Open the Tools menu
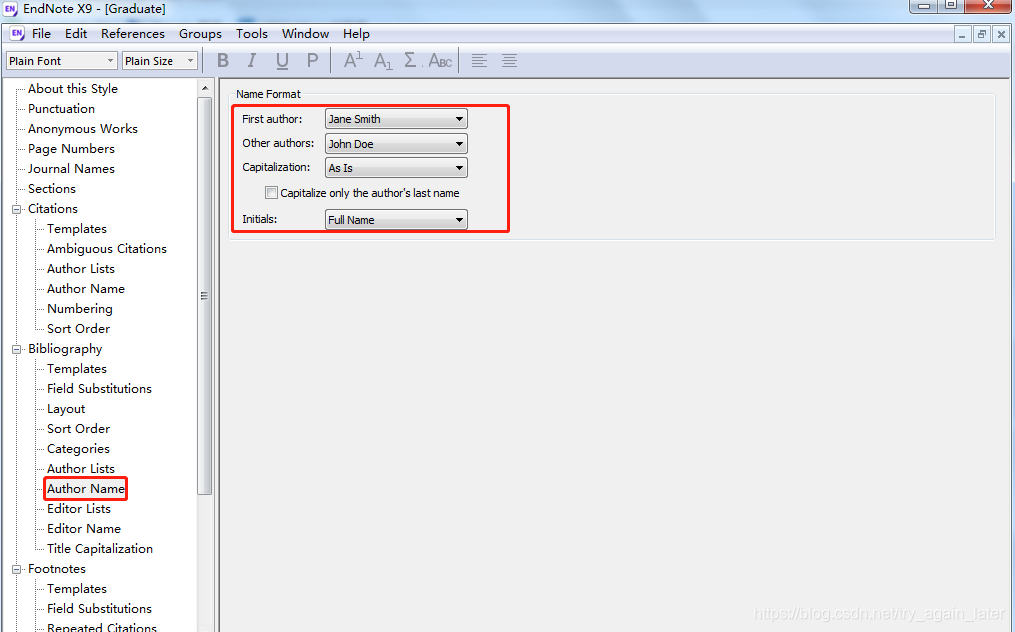Screen dimensions: 1015x632 point(252,34)
